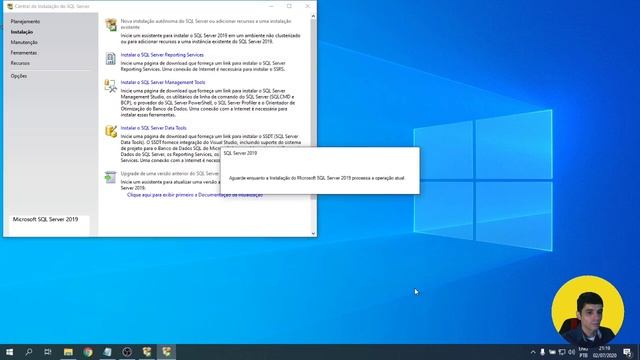Open the network tray icon
Viewport: 640px width, 360px height.
click(x=562, y=352)
